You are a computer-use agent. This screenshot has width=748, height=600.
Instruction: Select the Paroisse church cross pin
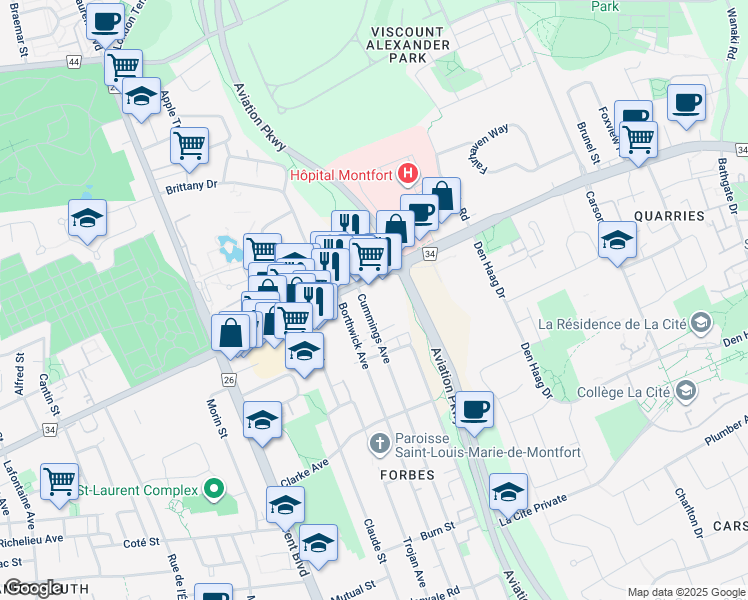(x=379, y=445)
